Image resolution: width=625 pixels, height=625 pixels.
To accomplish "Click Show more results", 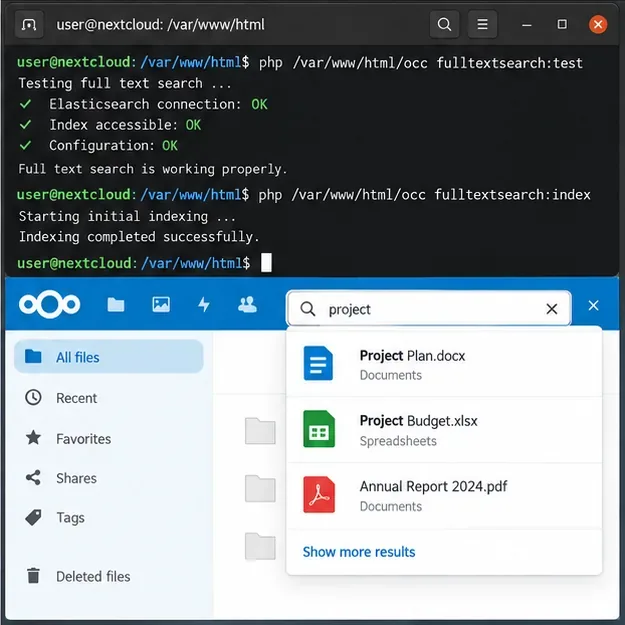I will click(x=359, y=552).
